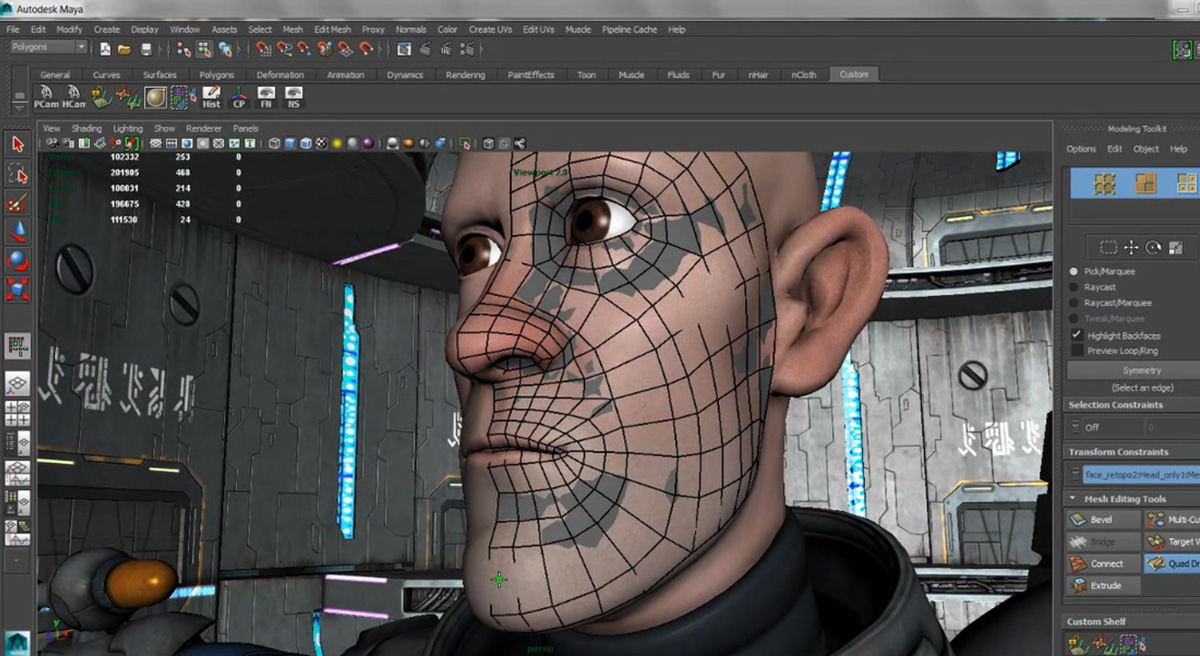Click the FN shelf icon
The height and width of the screenshot is (656, 1200).
pyautogui.click(x=266, y=95)
